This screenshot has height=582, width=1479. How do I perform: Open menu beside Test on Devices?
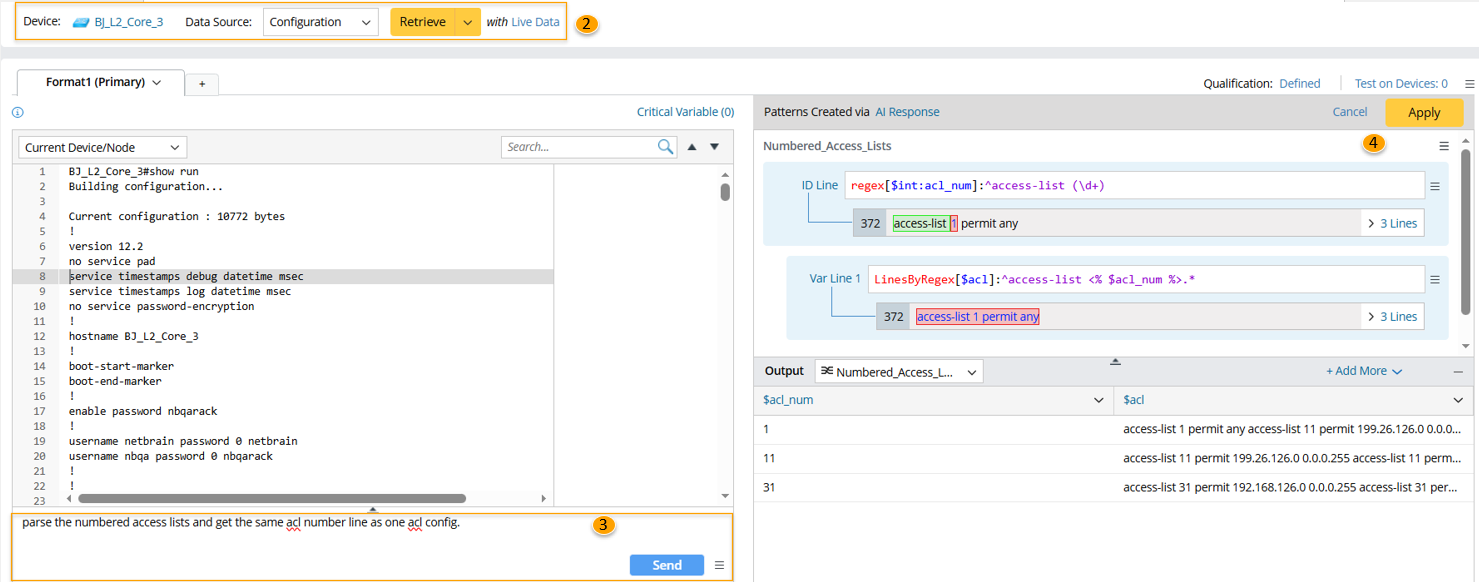point(1469,84)
